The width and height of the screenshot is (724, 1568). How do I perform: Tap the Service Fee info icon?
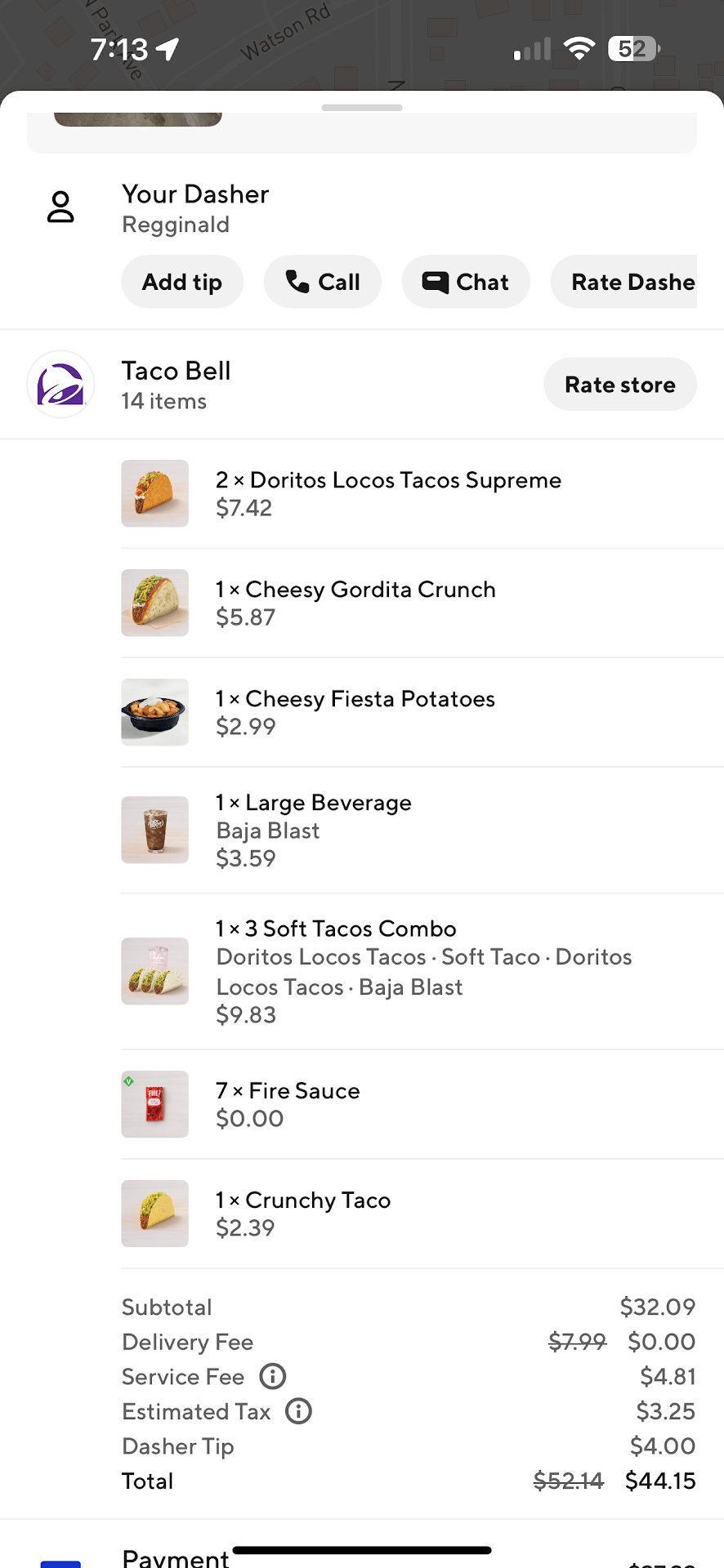pyautogui.click(x=273, y=1377)
